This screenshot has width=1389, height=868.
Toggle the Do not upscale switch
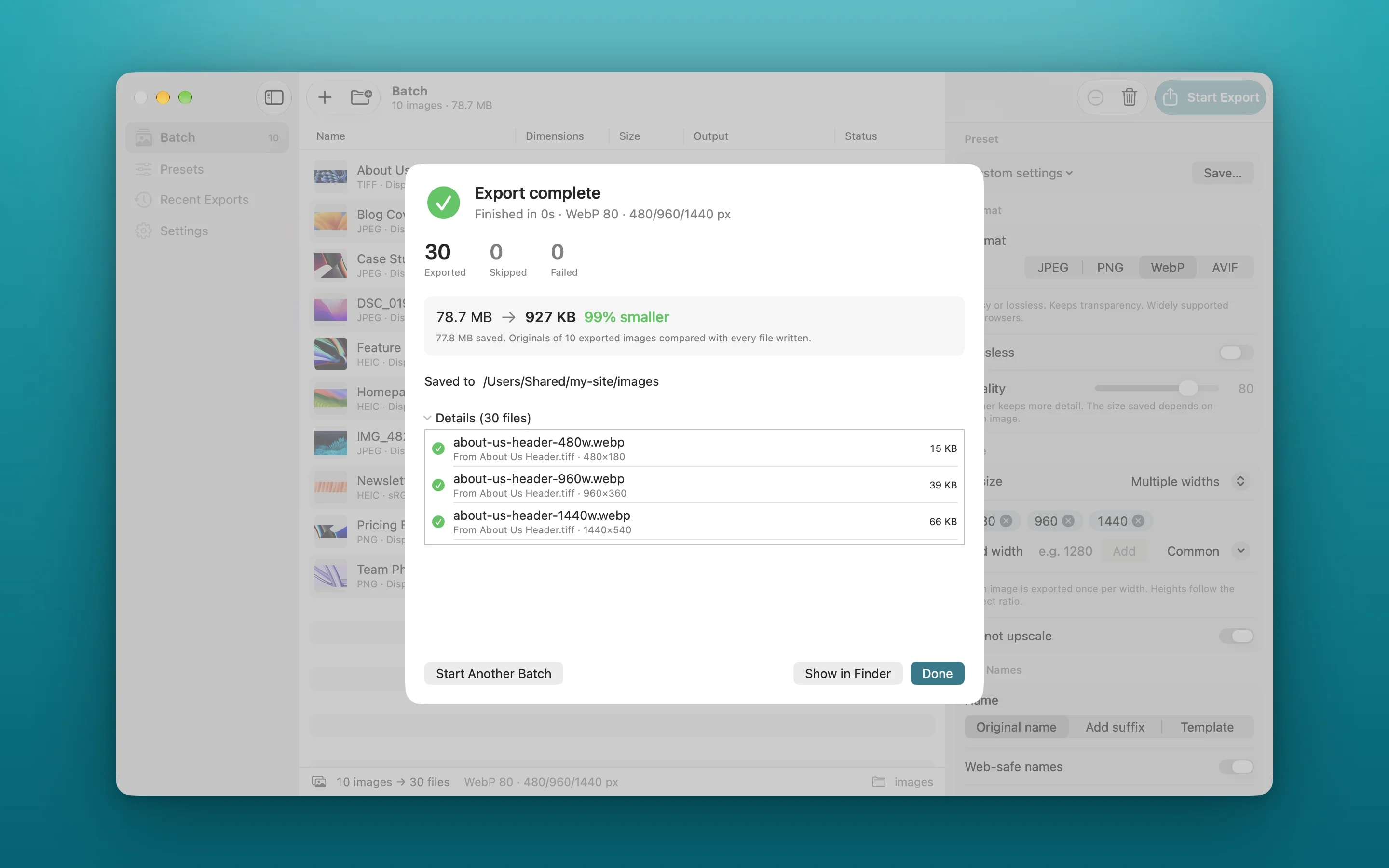point(1236,636)
